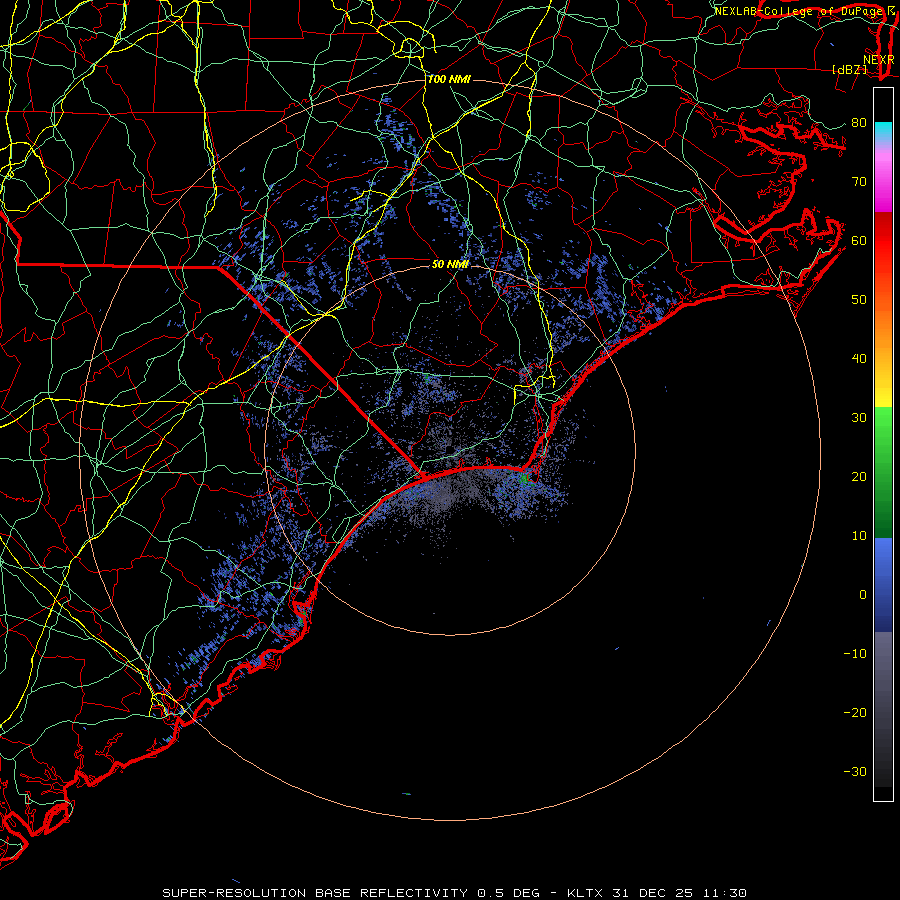Viewport: 900px width, 900px height.
Task: Click the 20 value on the dBZ scale
Action: [859, 476]
